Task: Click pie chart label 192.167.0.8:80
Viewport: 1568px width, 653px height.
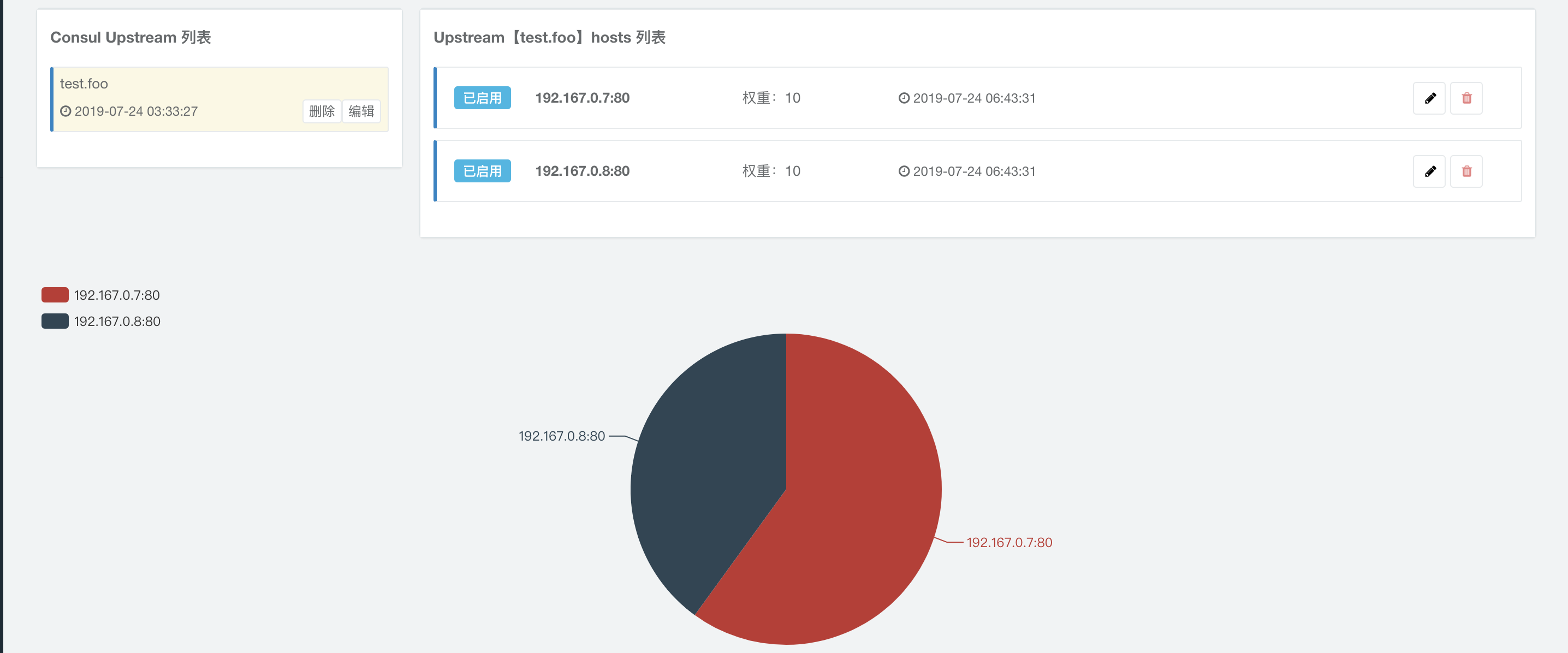Action: click(561, 436)
